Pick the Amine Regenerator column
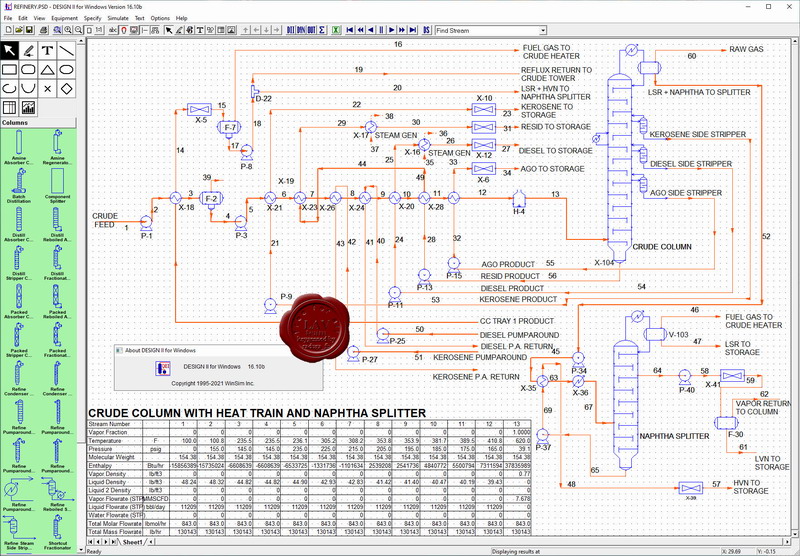The image size is (800, 556). coord(57,147)
